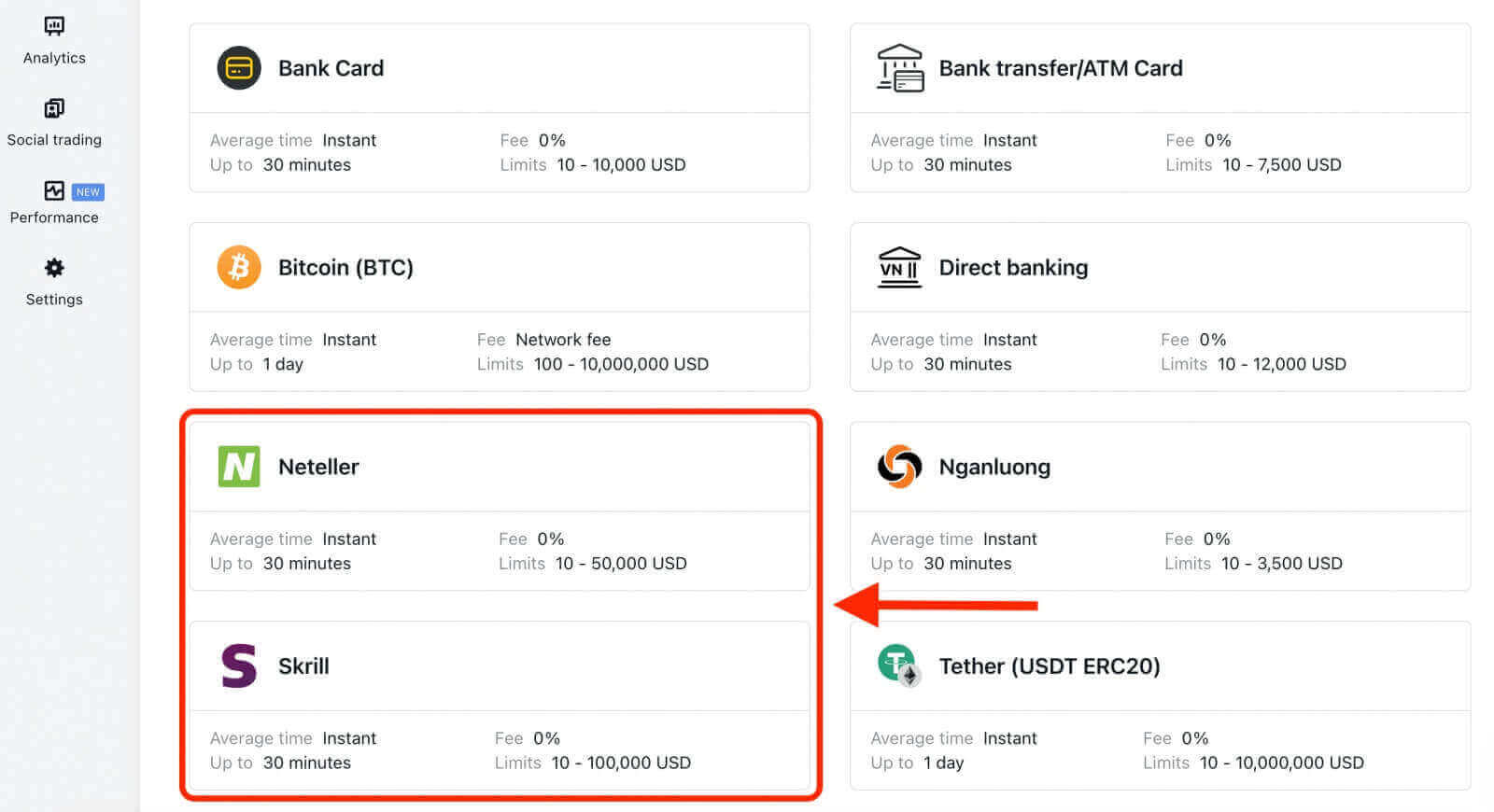Click the Direct banking building icon

899,268
